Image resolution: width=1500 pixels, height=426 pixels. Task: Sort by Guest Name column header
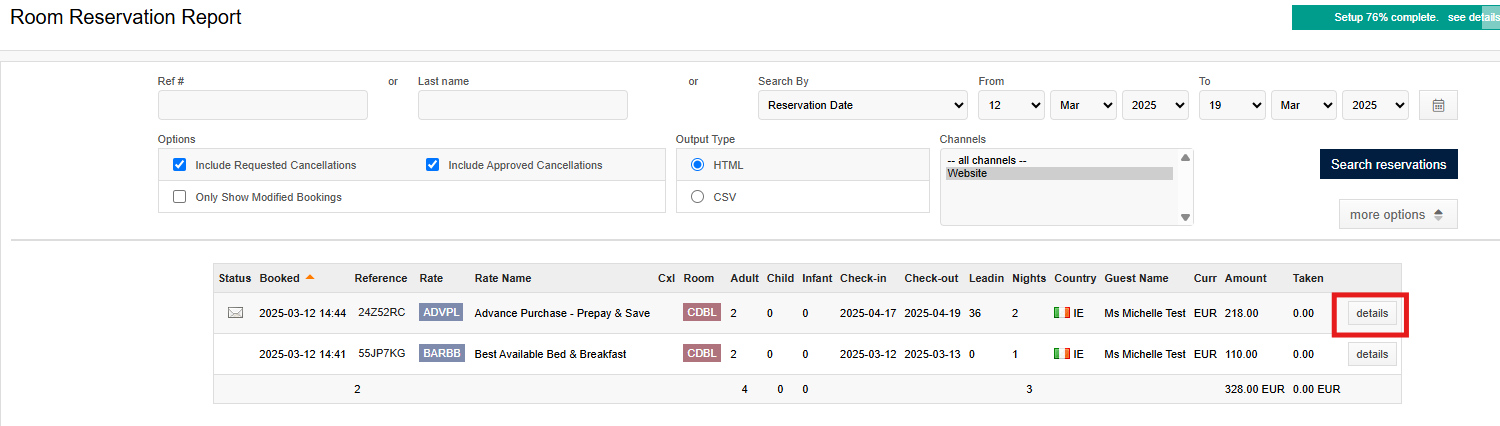click(x=1137, y=278)
